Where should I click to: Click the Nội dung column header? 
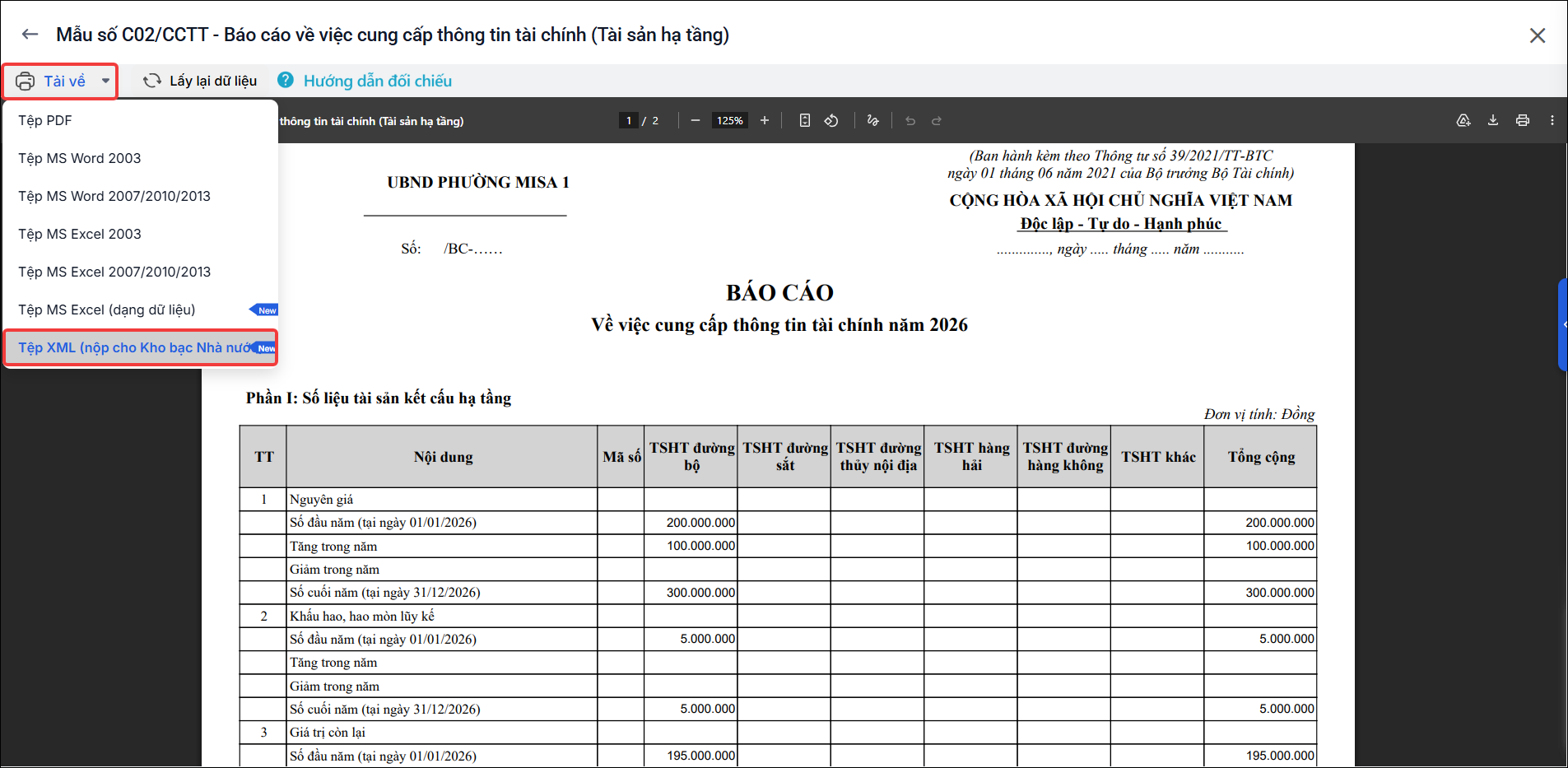[x=443, y=457]
